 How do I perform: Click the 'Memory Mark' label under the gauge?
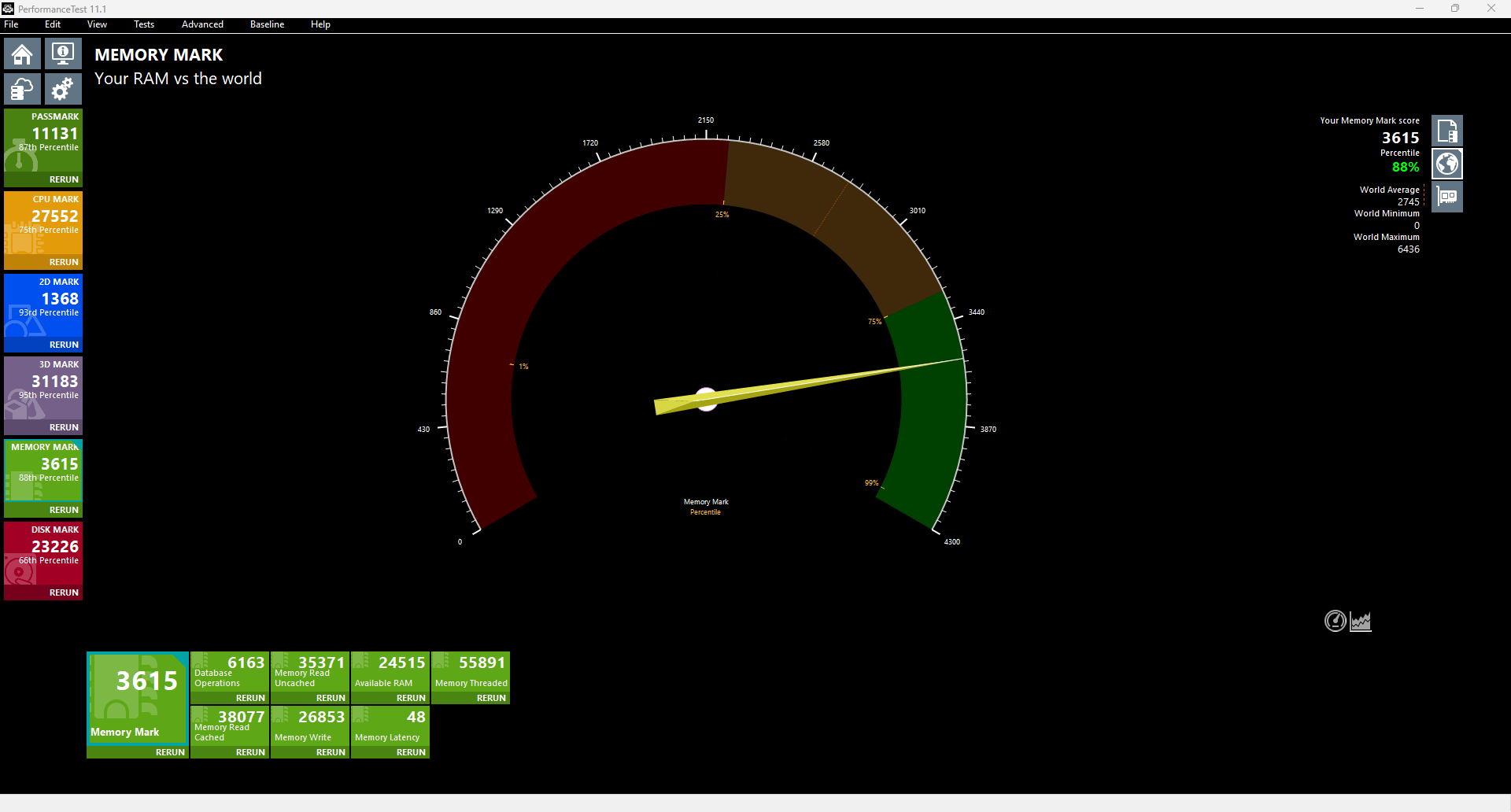coord(706,502)
